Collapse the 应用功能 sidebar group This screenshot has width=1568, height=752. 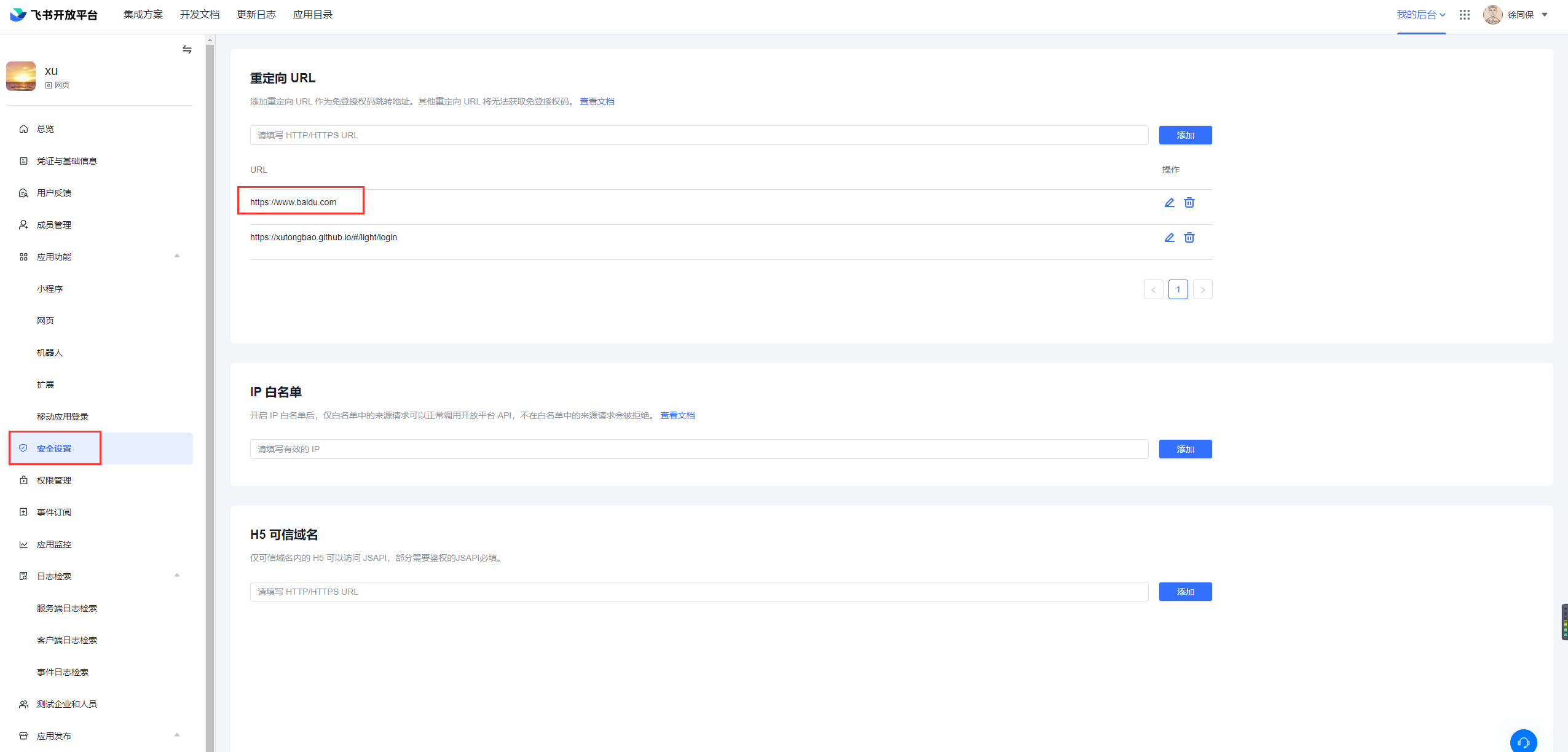pyautogui.click(x=177, y=256)
